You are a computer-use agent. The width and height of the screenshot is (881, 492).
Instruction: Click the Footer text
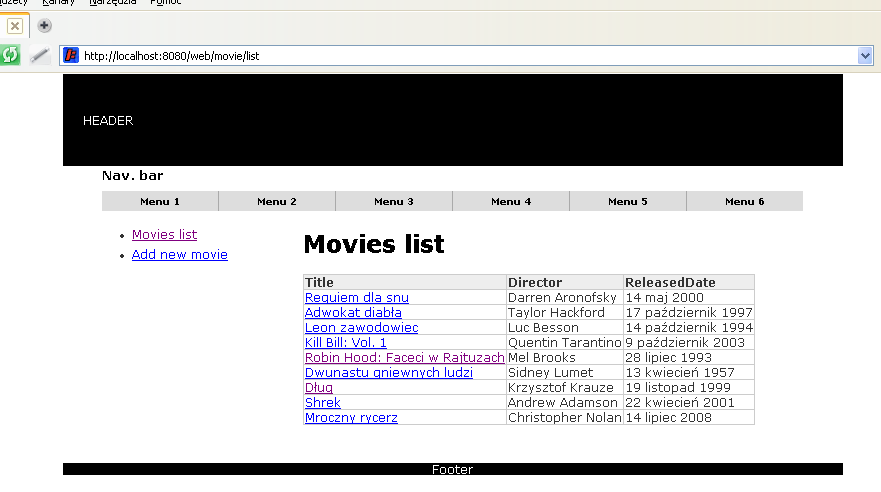[452, 470]
